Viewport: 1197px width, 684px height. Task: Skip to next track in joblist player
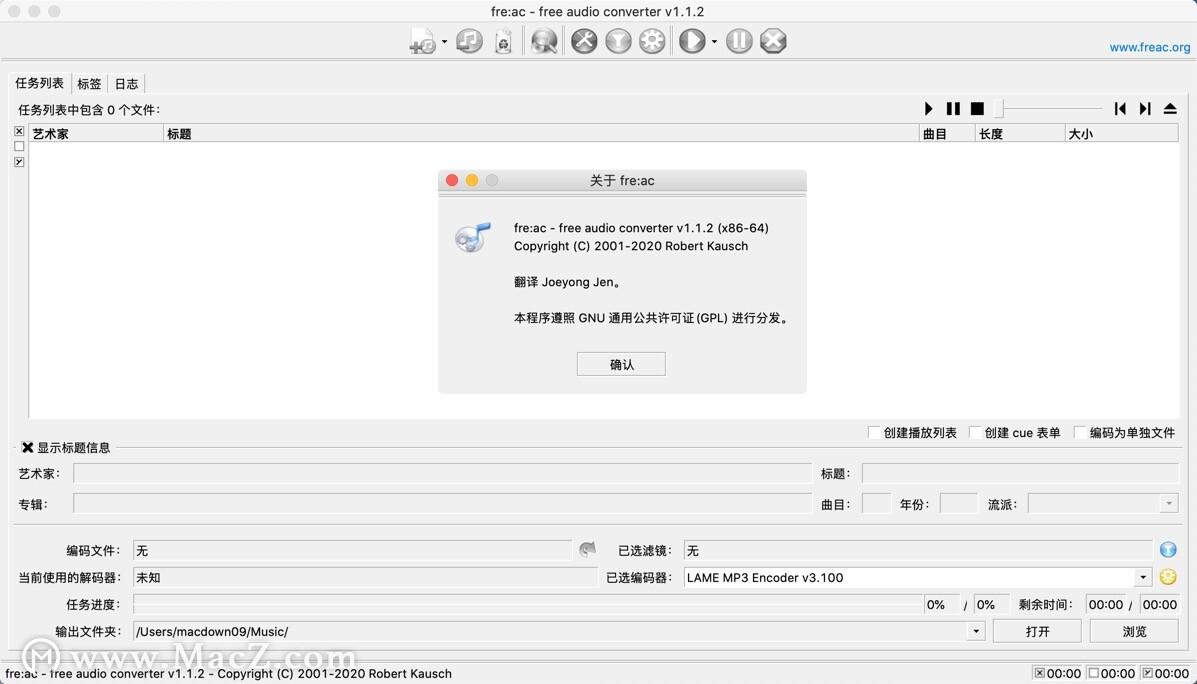pos(1145,109)
